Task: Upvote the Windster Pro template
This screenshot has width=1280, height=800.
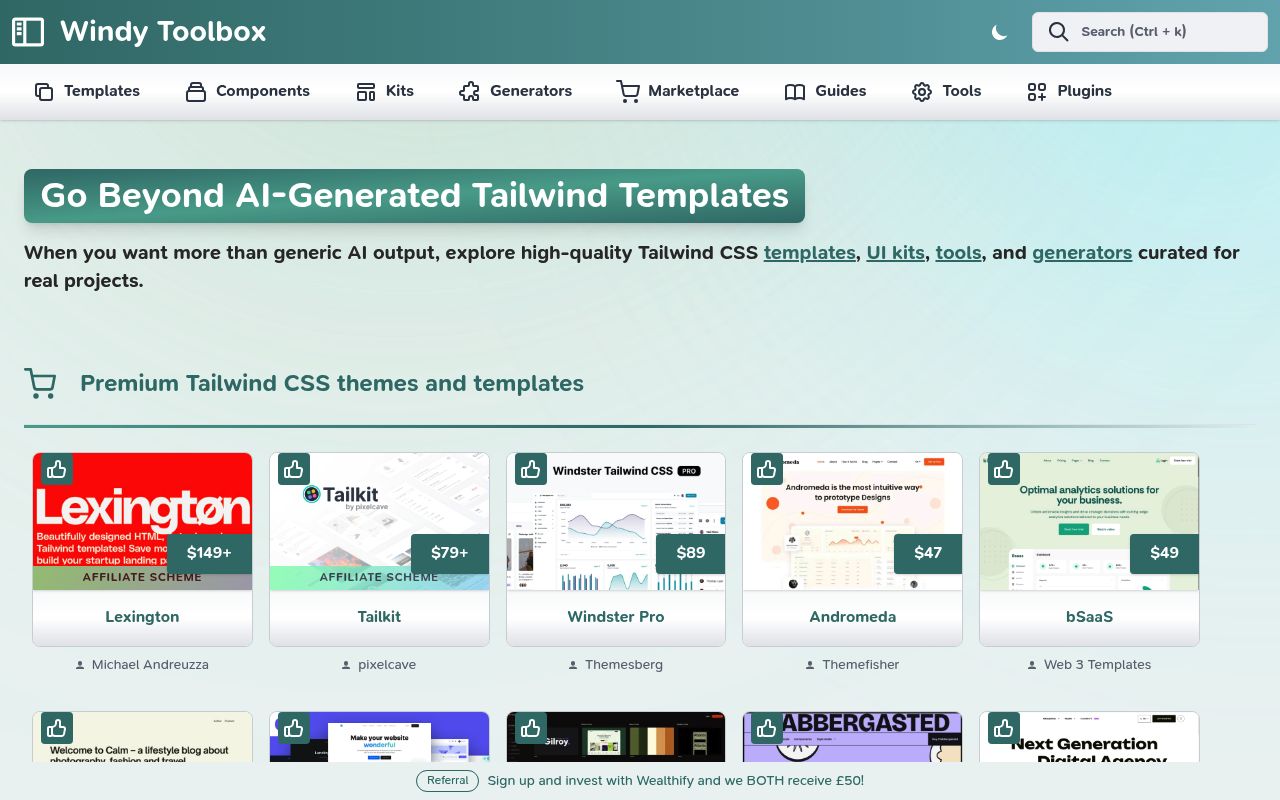Action: pyautogui.click(x=531, y=469)
